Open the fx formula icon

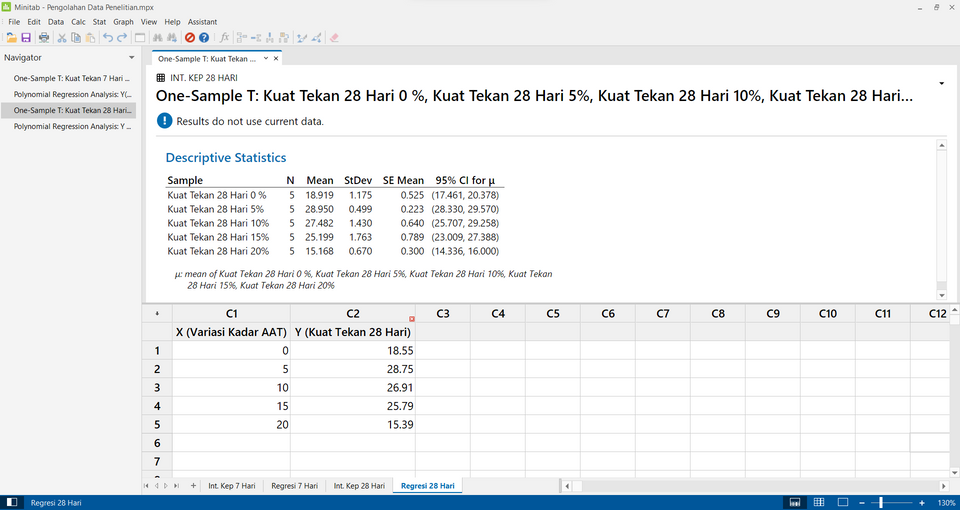coord(224,37)
